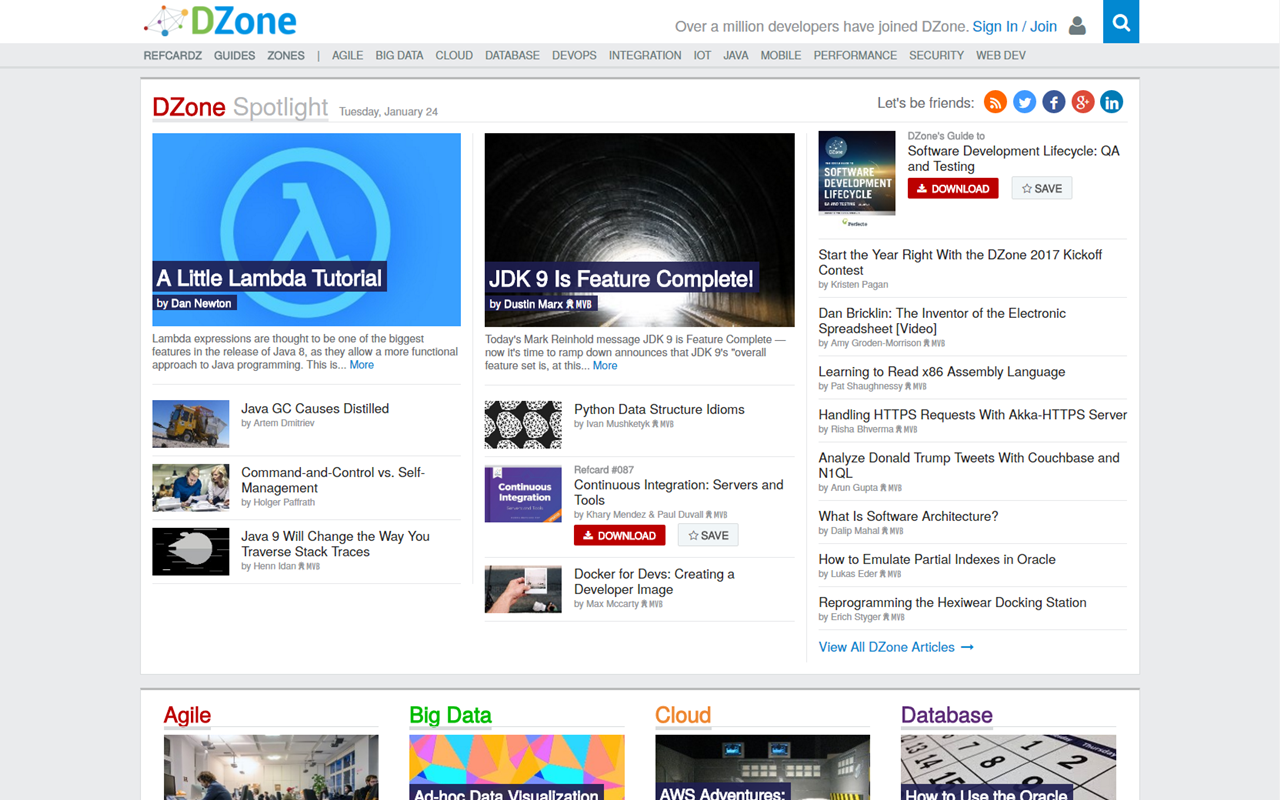Open the REFCARDZ menu item
1280x800 pixels.
173,56
